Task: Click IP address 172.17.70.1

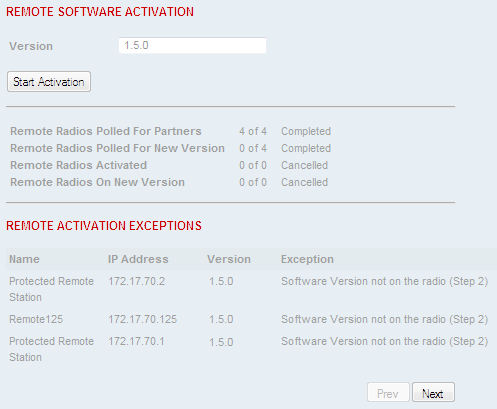Action: [136, 341]
